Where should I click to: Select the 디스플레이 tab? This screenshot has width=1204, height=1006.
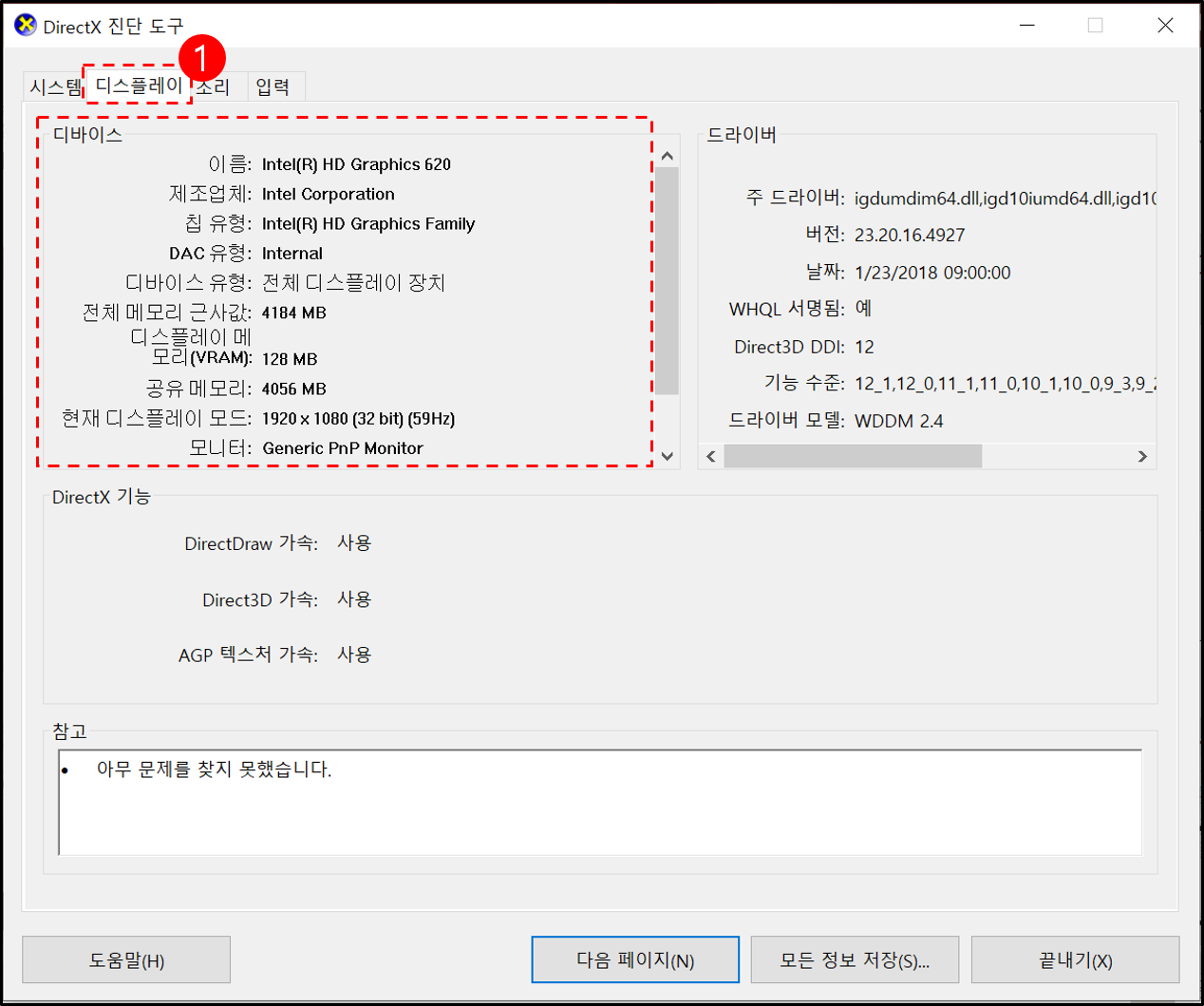[x=138, y=85]
